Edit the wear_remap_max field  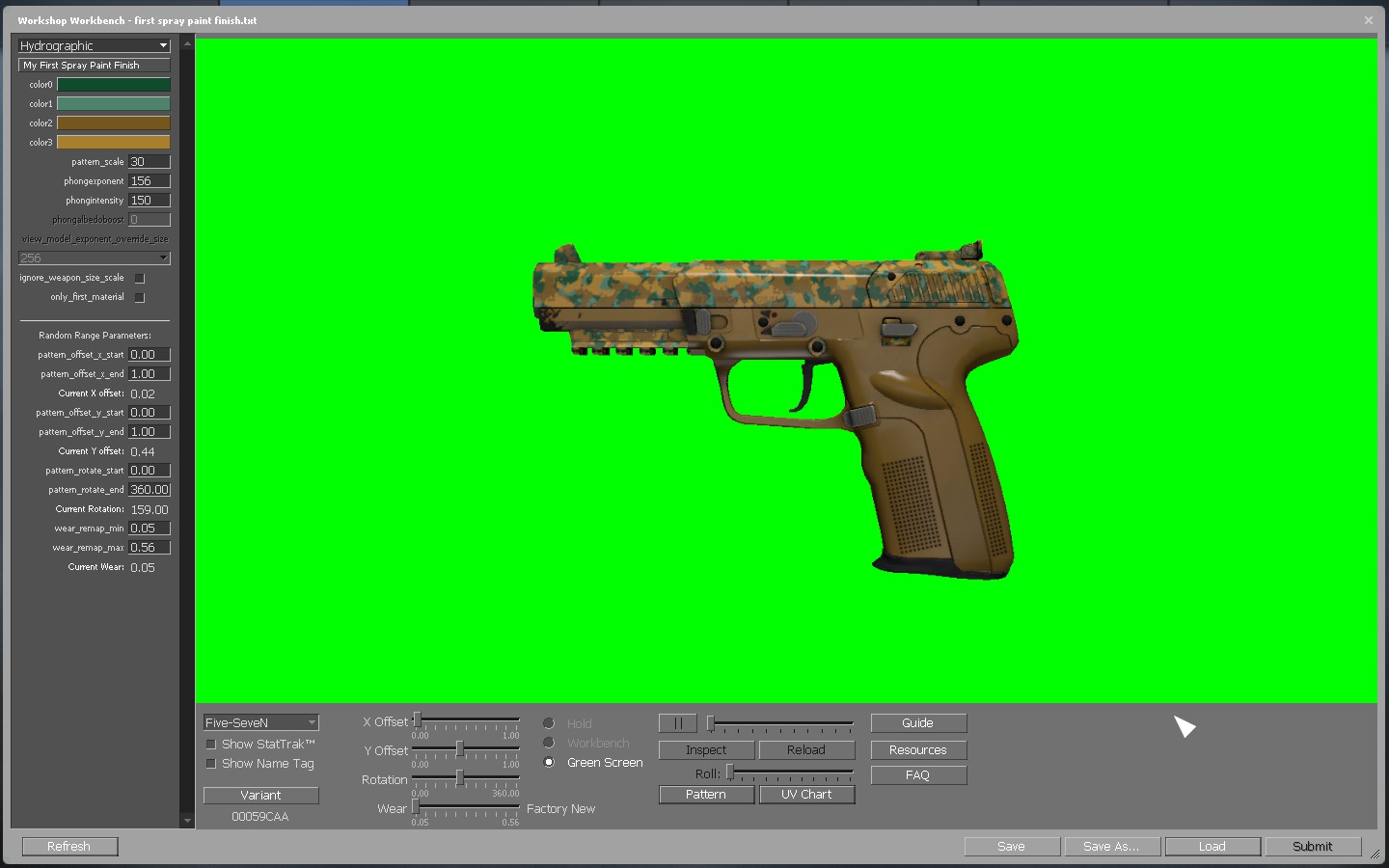pyautogui.click(x=150, y=547)
